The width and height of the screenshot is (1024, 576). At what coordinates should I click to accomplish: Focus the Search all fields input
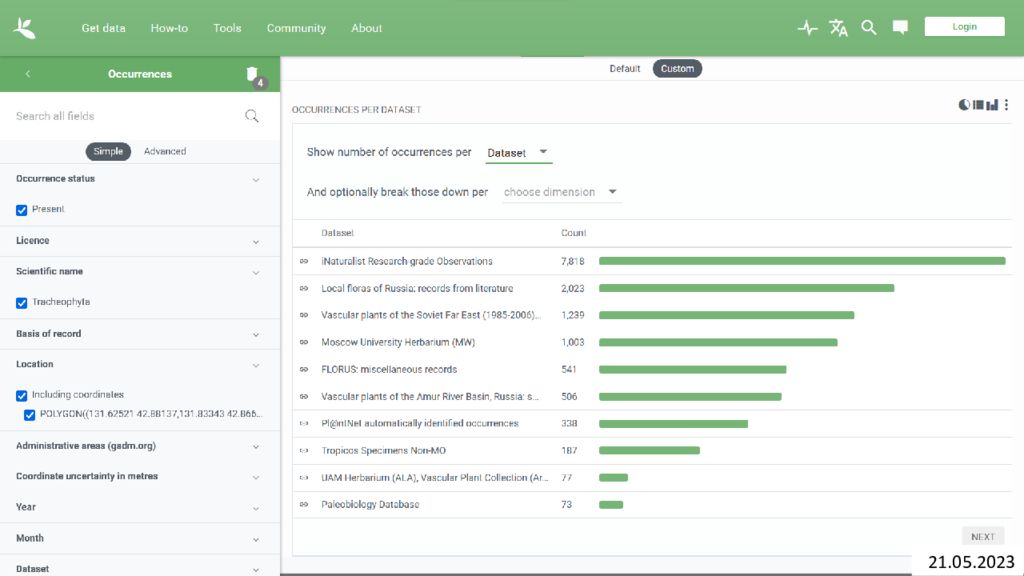[128, 116]
